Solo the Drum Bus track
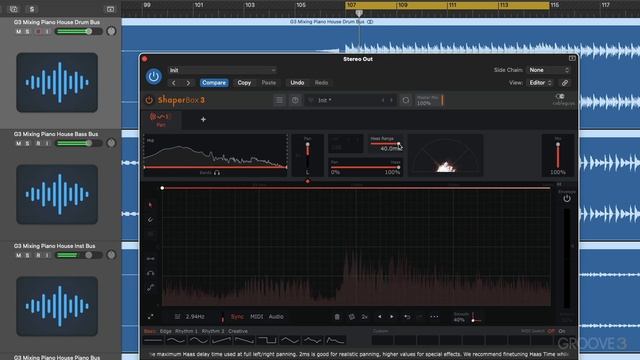Viewport: 640px width, 360px height. point(28,31)
